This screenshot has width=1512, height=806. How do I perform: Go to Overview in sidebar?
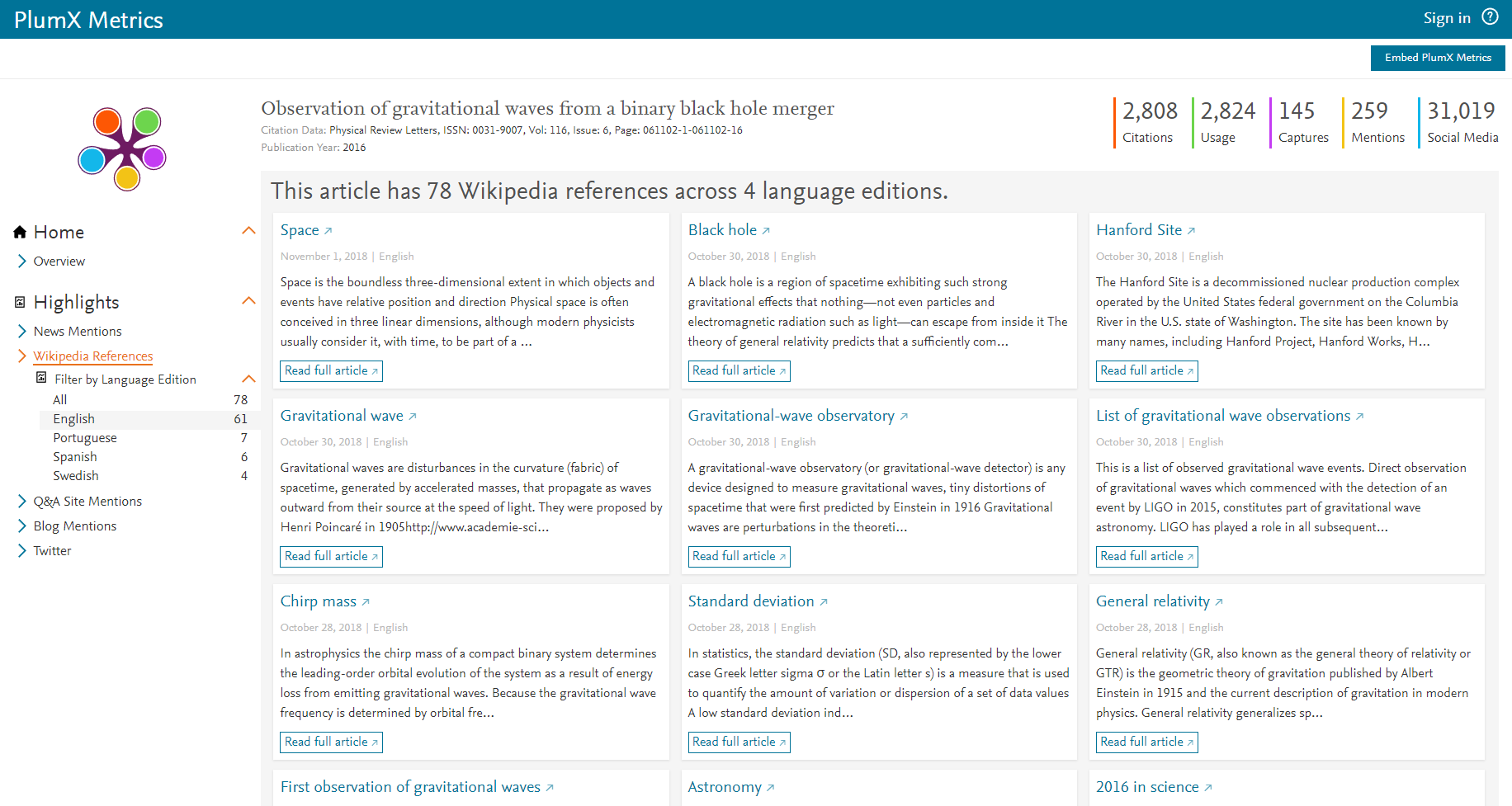coord(59,261)
